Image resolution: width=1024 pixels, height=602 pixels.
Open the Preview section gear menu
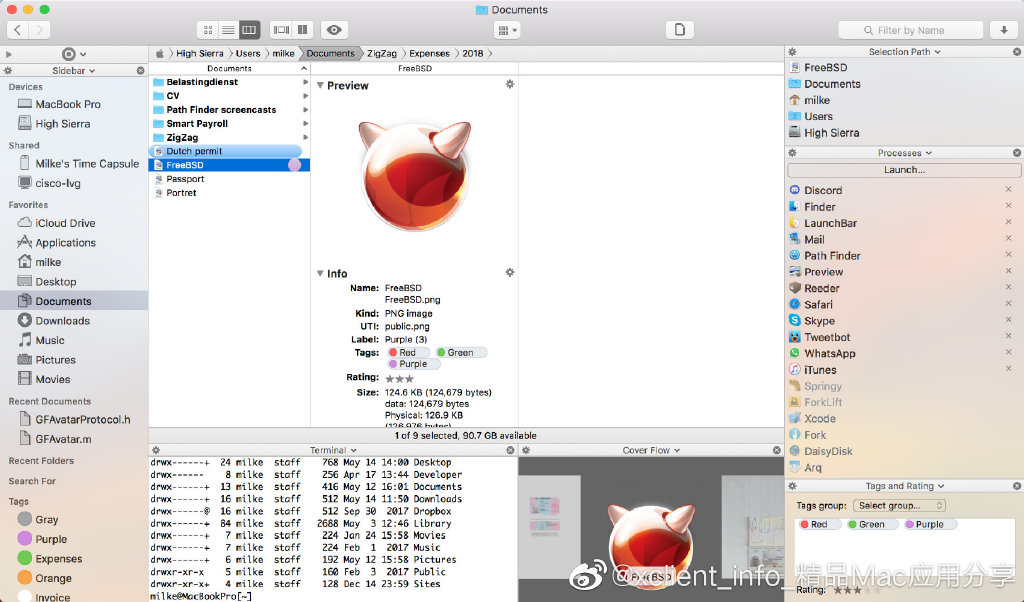click(x=510, y=84)
